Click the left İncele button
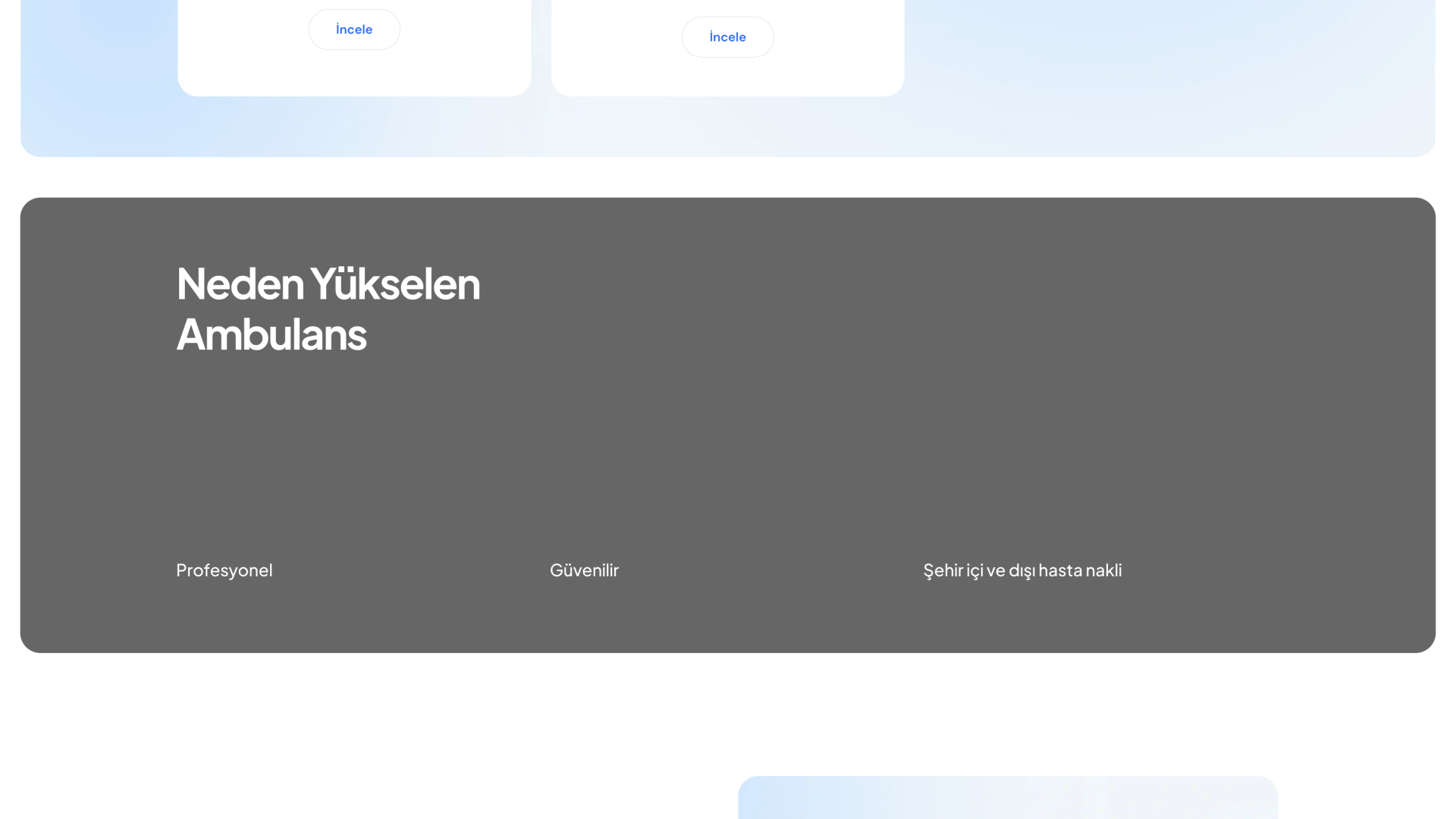 click(354, 30)
